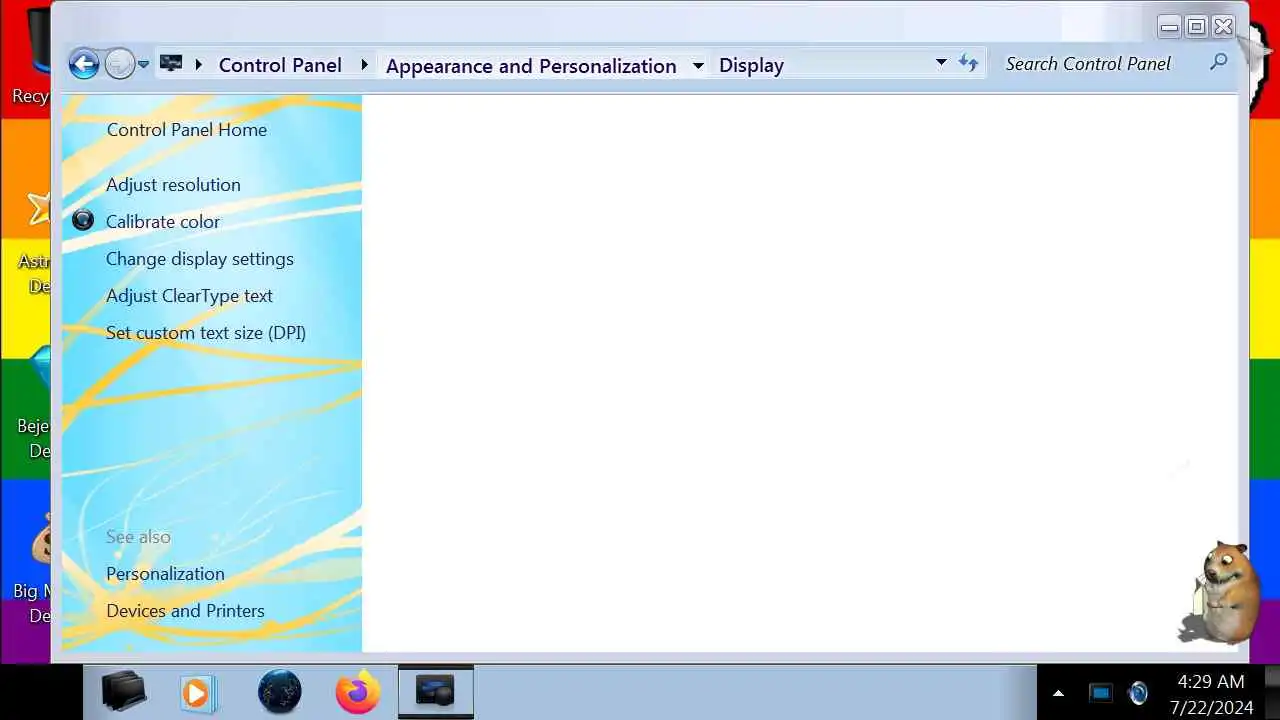Open Change display settings link
This screenshot has height=720, width=1280.
point(200,259)
